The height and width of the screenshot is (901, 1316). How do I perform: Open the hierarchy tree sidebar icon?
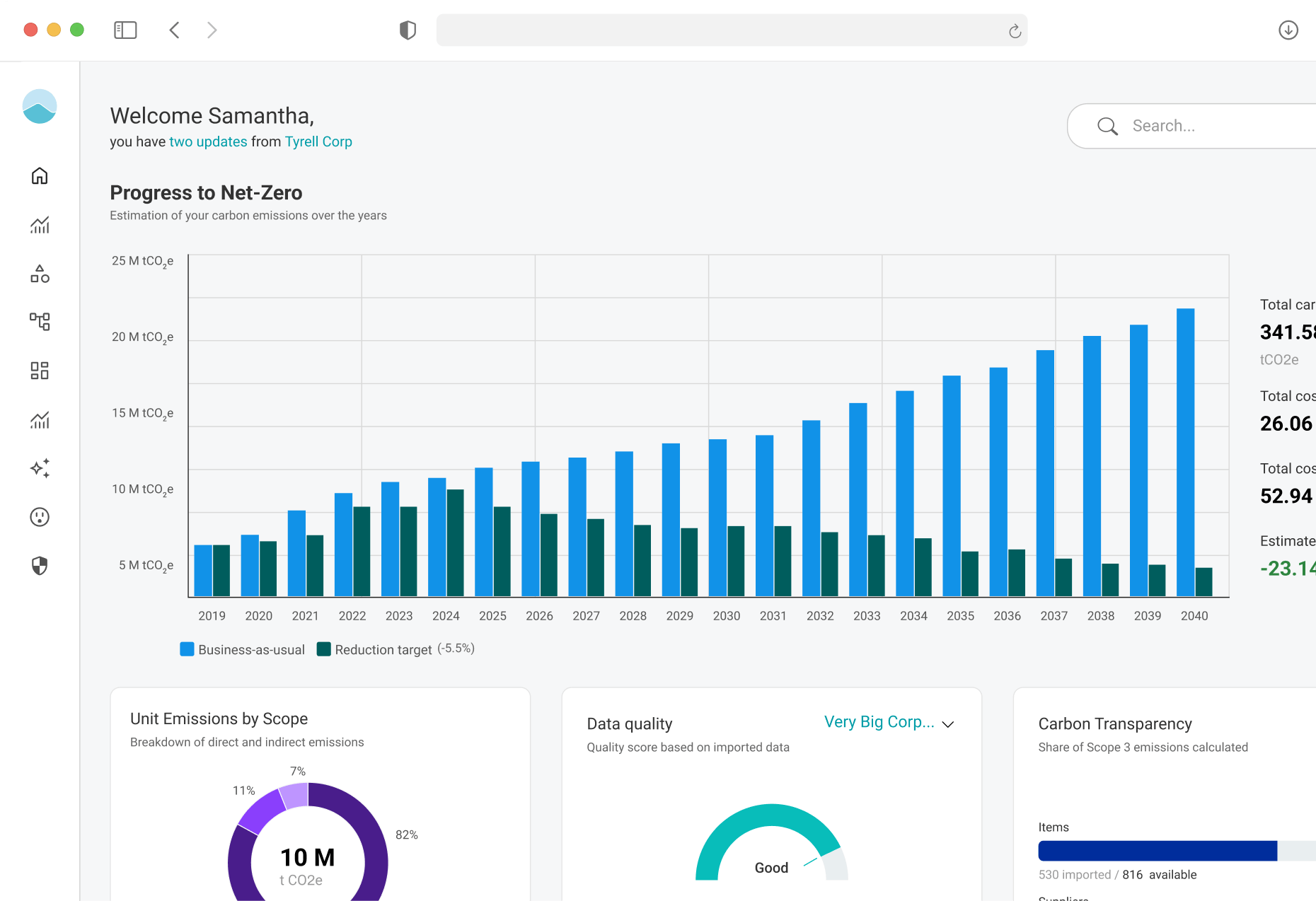(40, 322)
